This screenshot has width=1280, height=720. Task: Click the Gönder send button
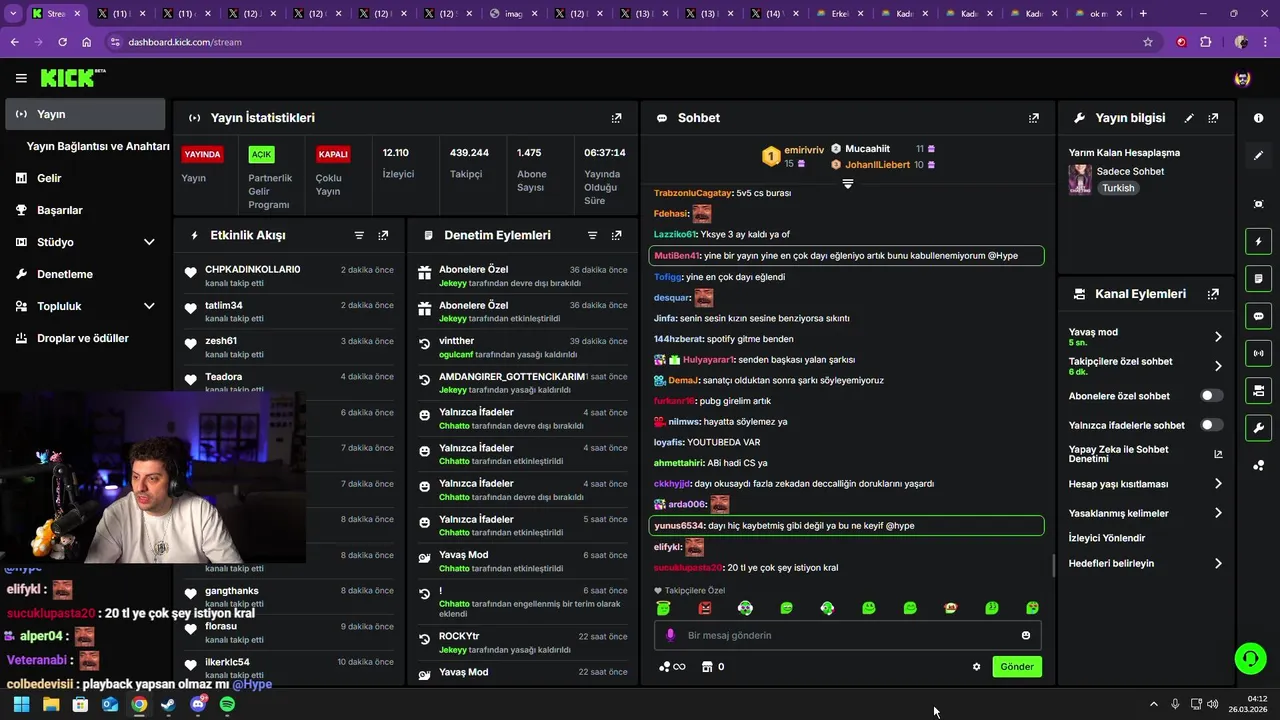click(x=1017, y=667)
